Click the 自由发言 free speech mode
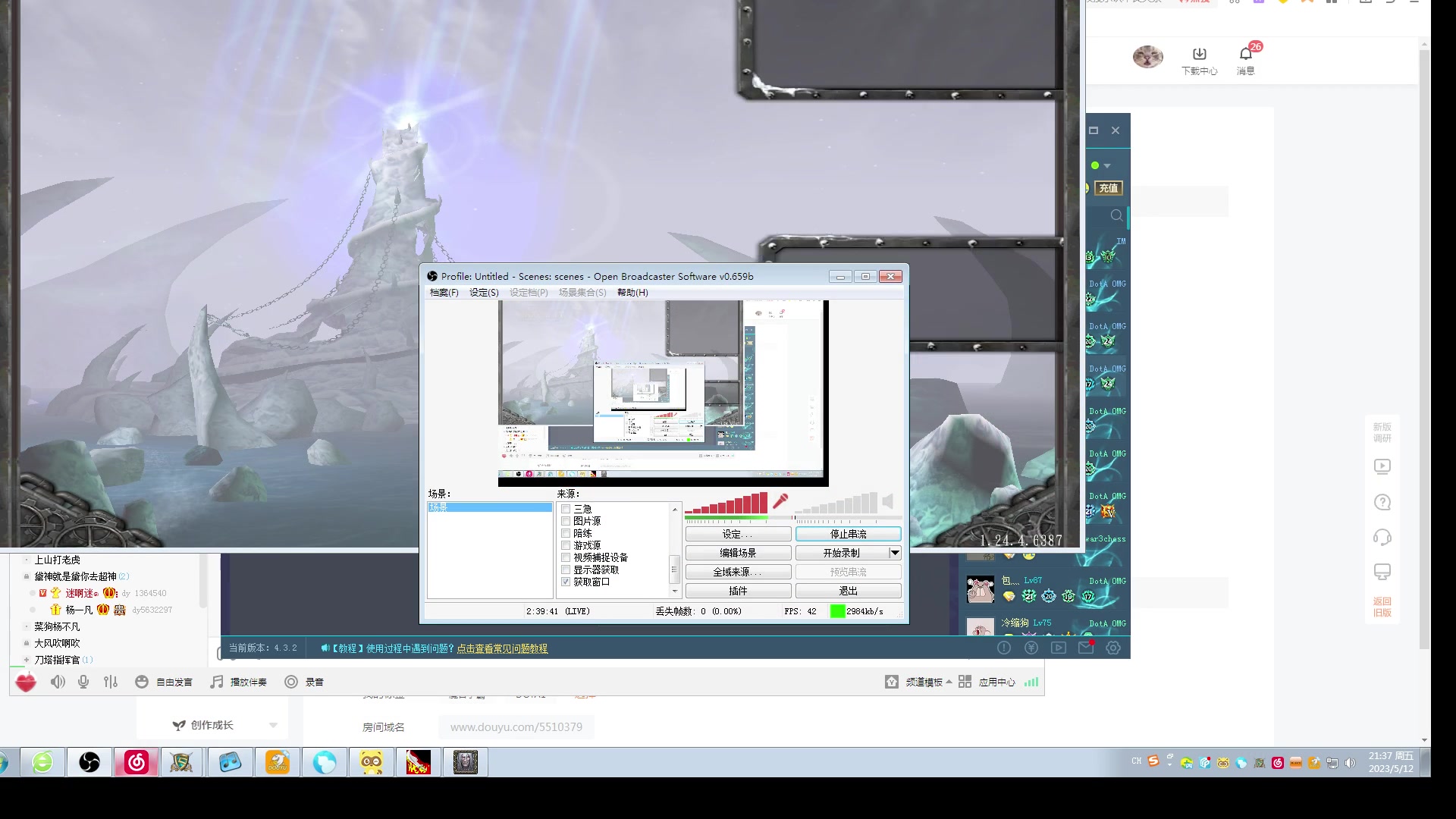This screenshot has width=1456, height=819. pyautogui.click(x=163, y=682)
